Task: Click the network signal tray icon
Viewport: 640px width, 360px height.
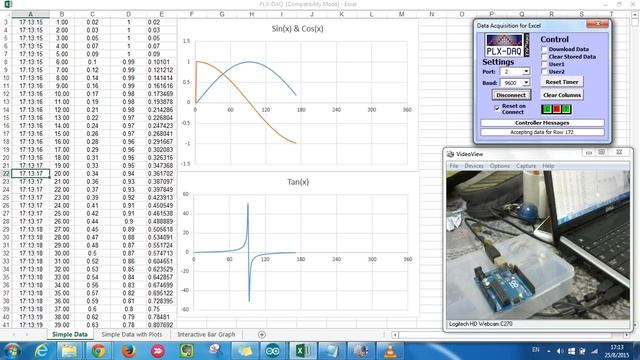Action: [x=594, y=351]
